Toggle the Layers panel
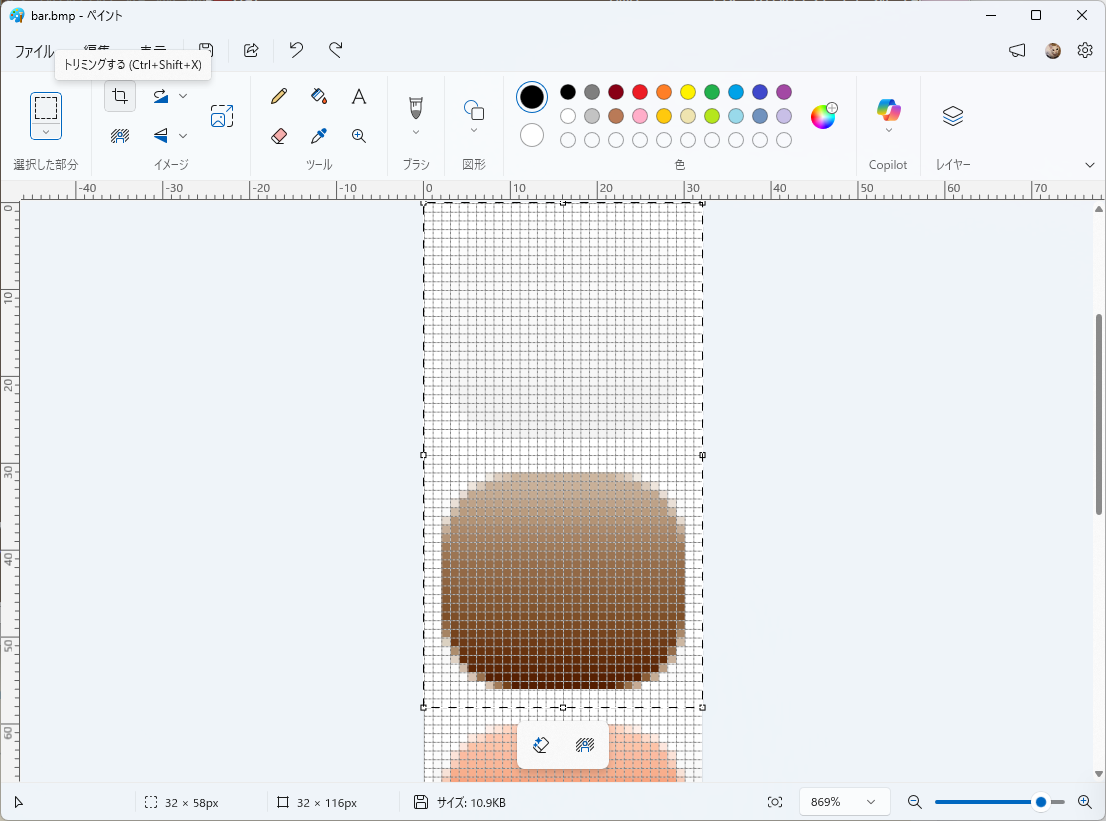1106x821 pixels. [x=953, y=116]
